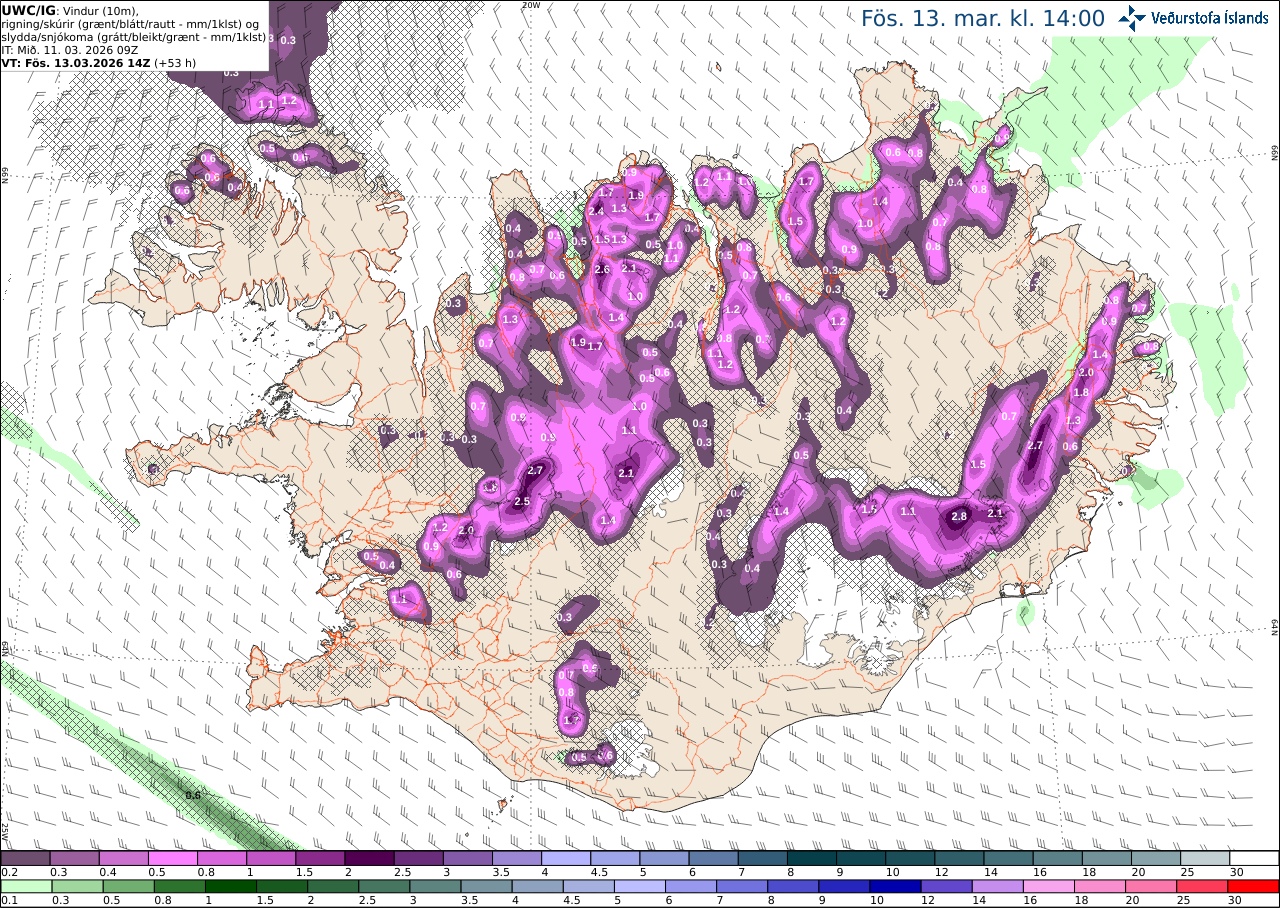Select lower legend bright red swatch at 30
This screenshot has height=908, width=1280.
click(x=1256, y=886)
